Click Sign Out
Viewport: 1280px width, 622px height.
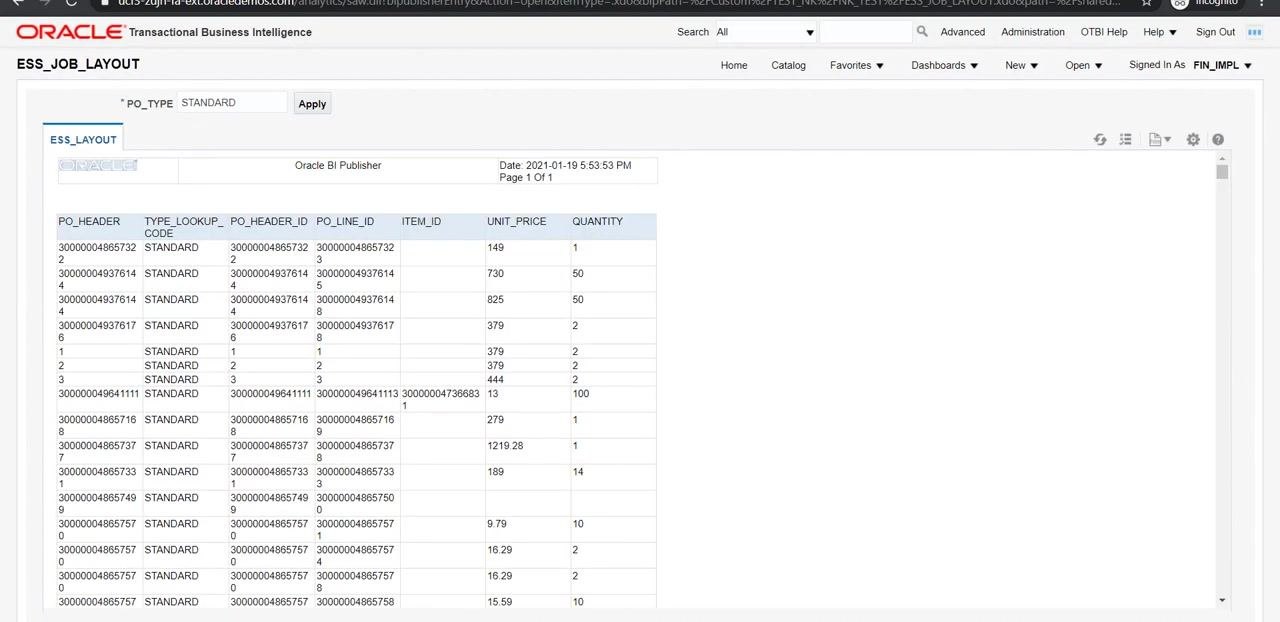pos(1215,32)
